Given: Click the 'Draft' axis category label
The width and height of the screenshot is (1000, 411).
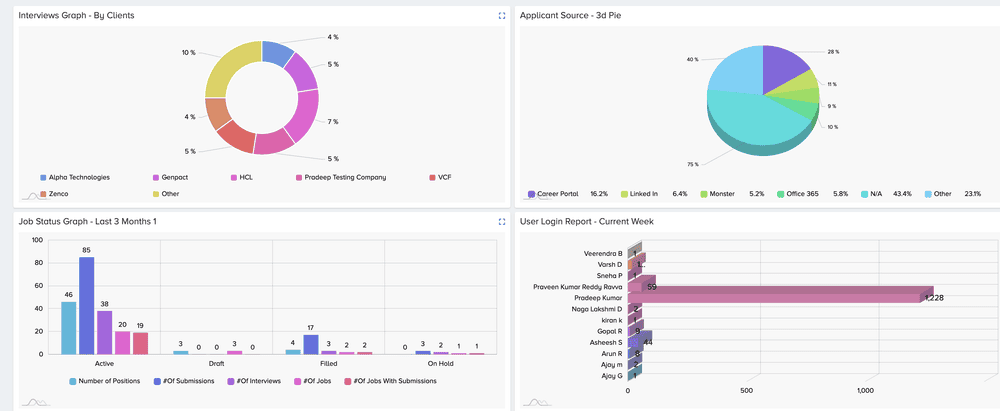Looking at the screenshot, I should pyautogui.click(x=216, y=364).
